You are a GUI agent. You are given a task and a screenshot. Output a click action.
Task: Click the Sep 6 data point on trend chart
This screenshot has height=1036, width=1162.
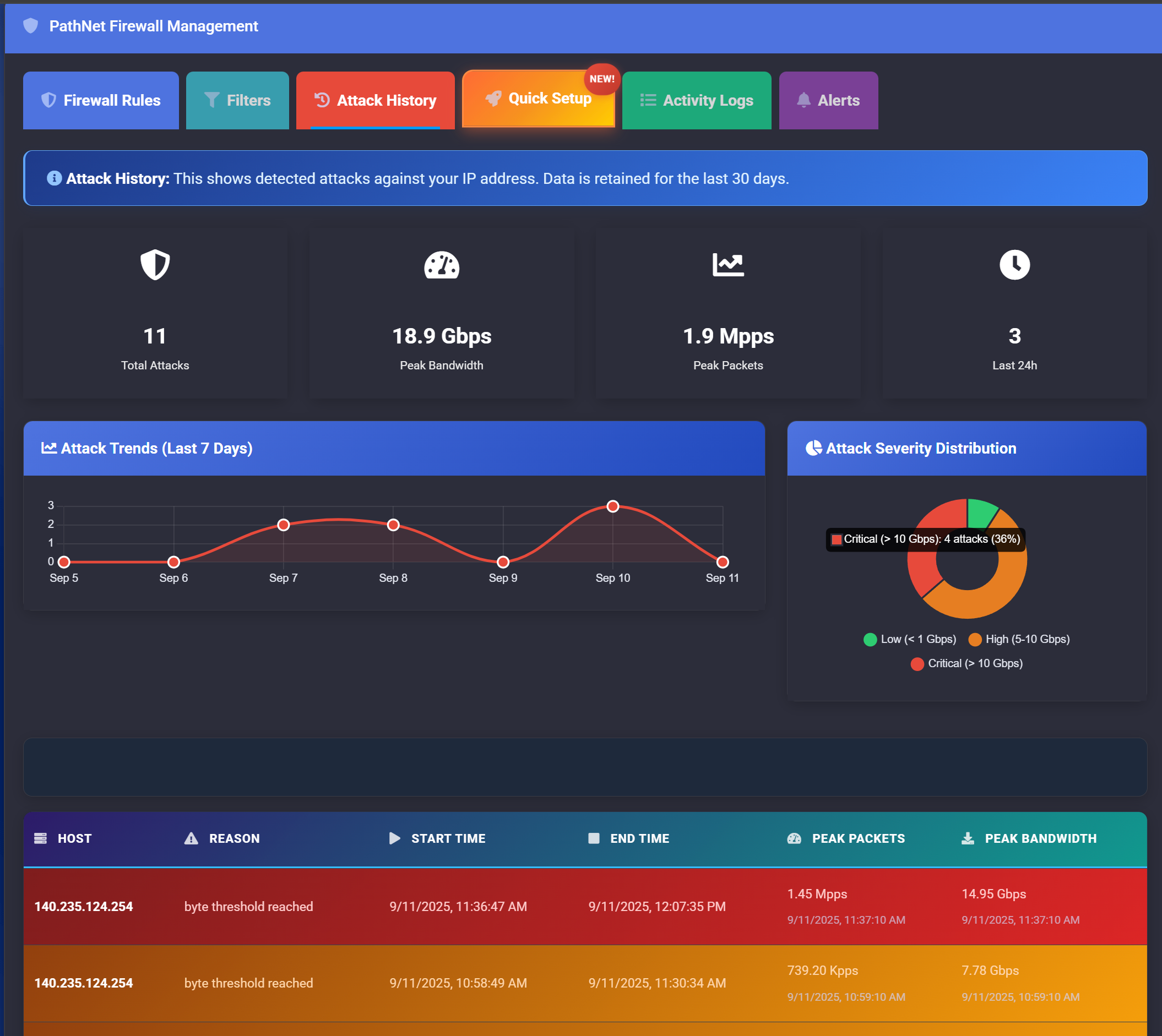coord(173,562)
